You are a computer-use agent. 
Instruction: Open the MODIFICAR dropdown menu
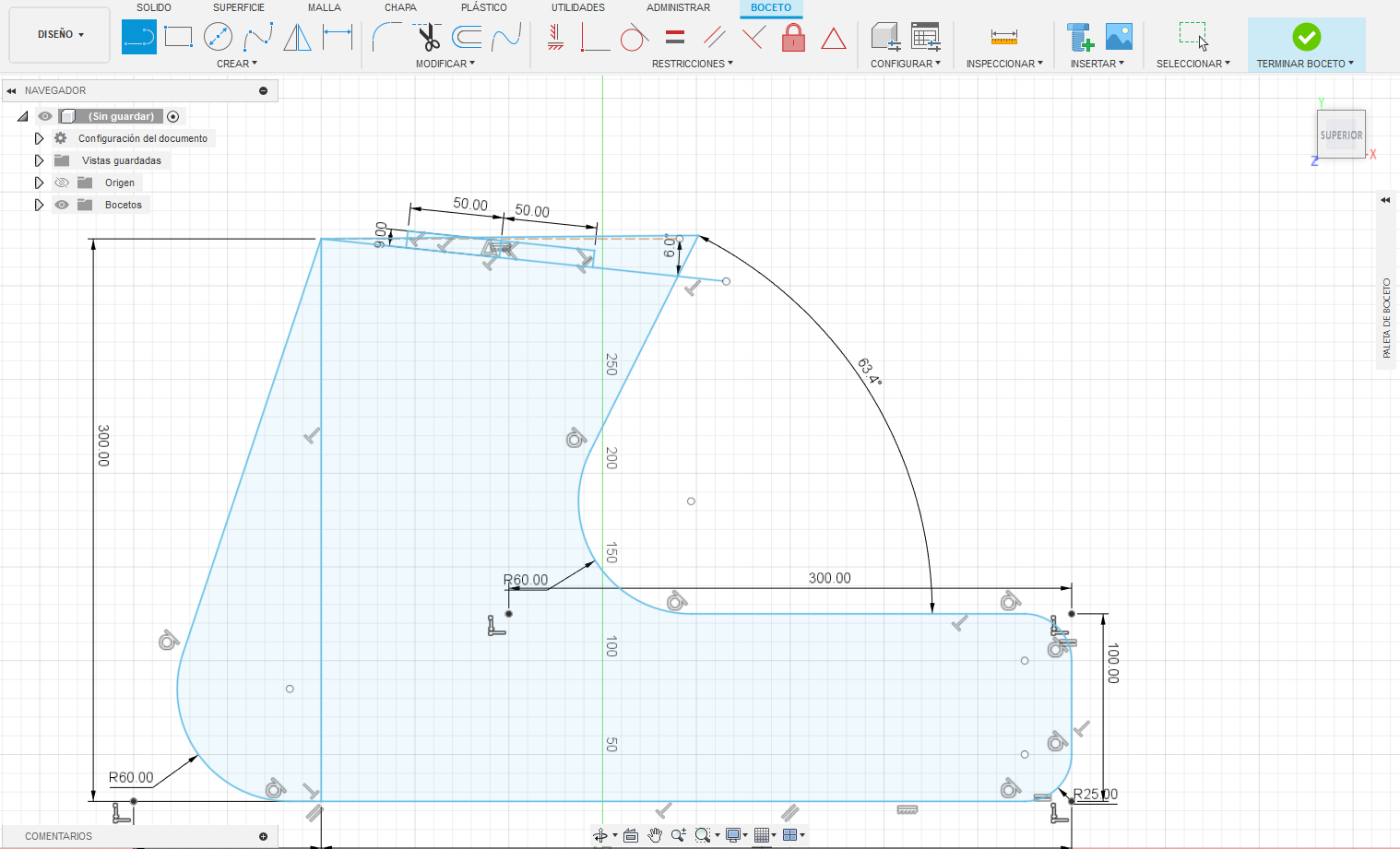tap(445, 64)
